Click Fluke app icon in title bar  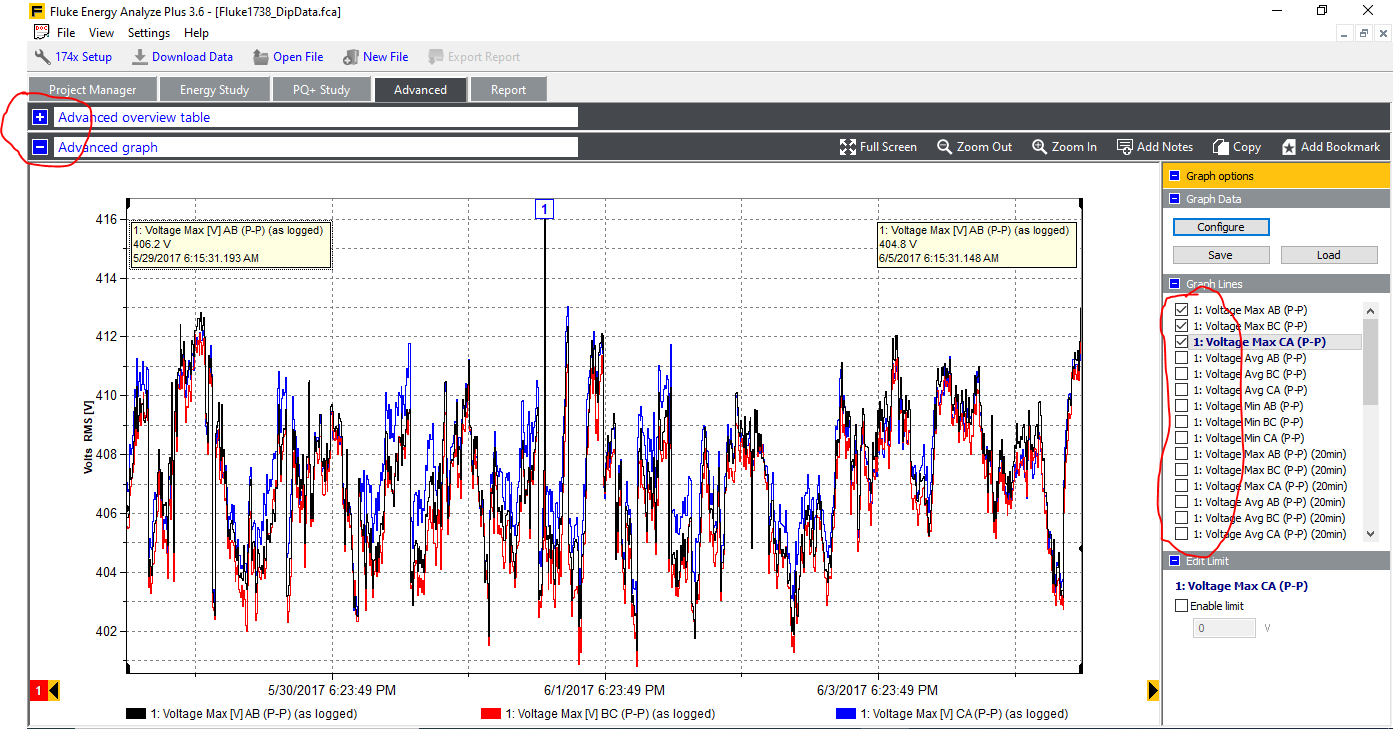click(37, 11)
